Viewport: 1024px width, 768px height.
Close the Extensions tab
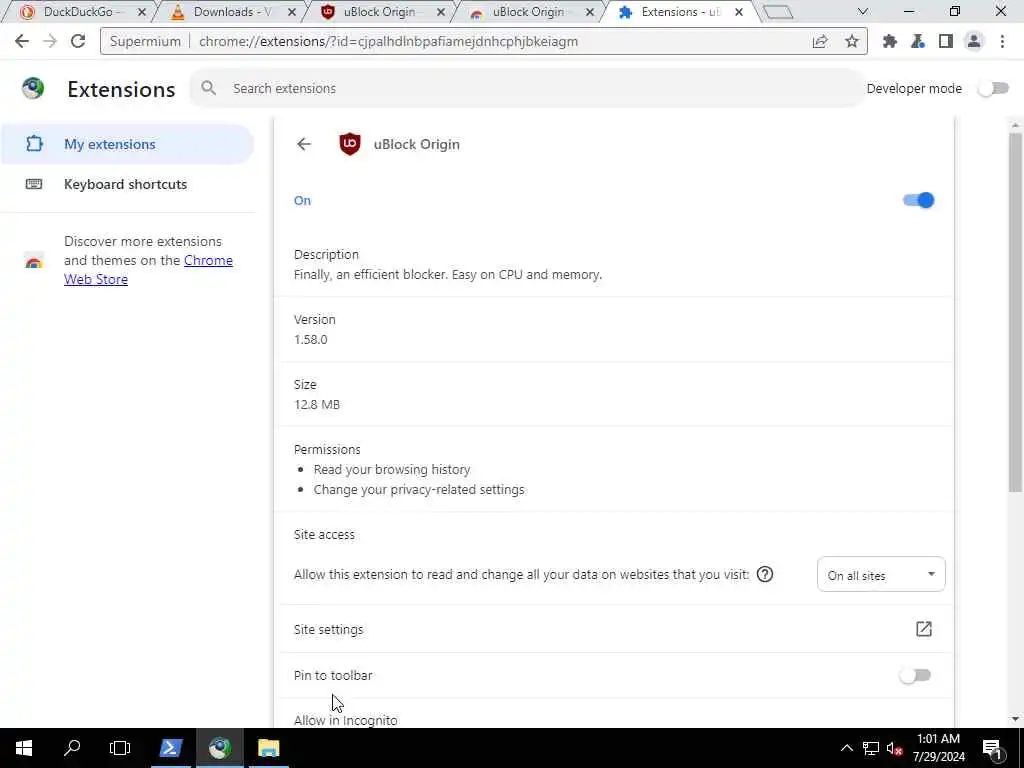click(x=739, y=12)
